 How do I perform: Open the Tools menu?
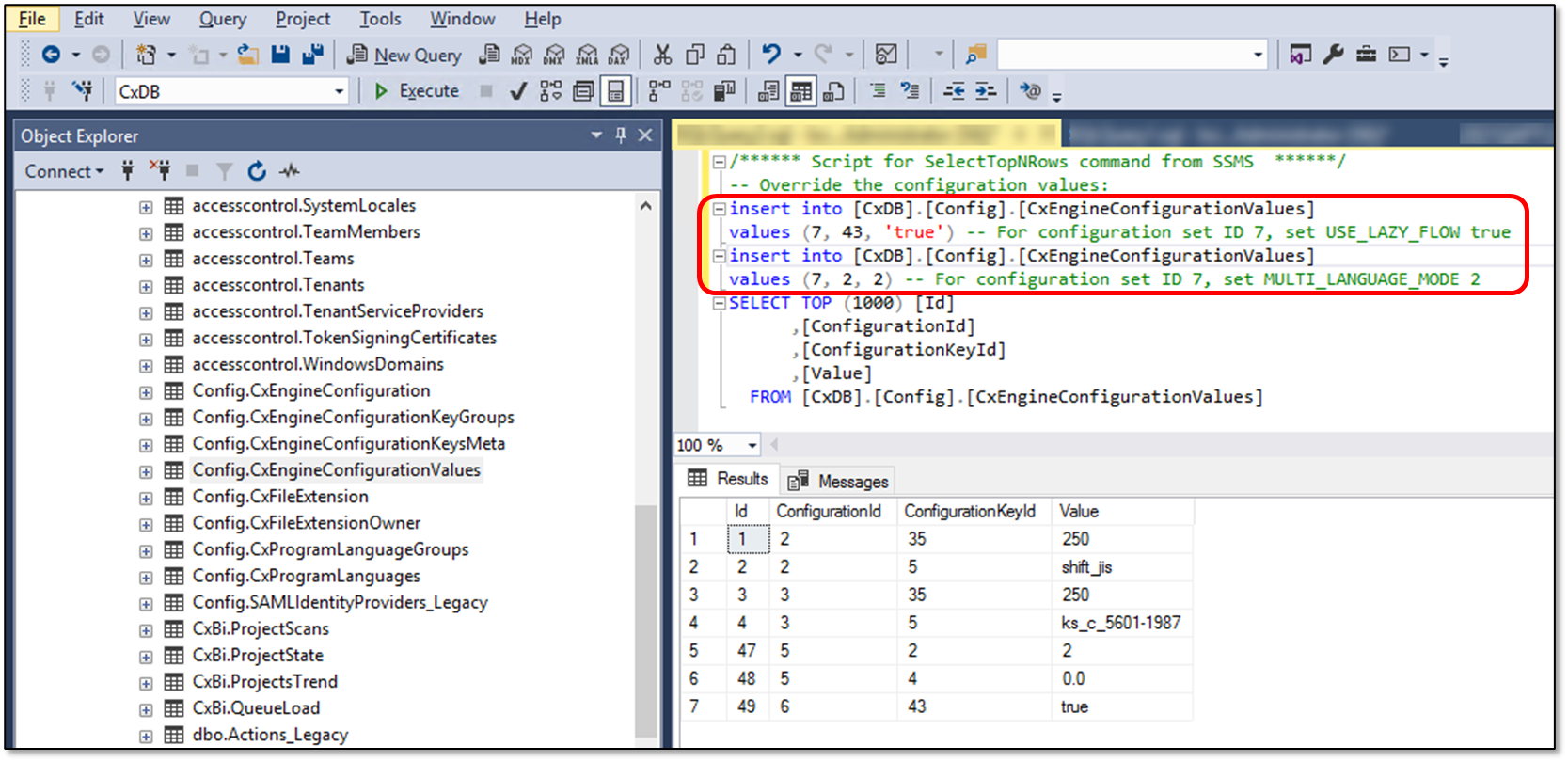click(x=380, y=19)
